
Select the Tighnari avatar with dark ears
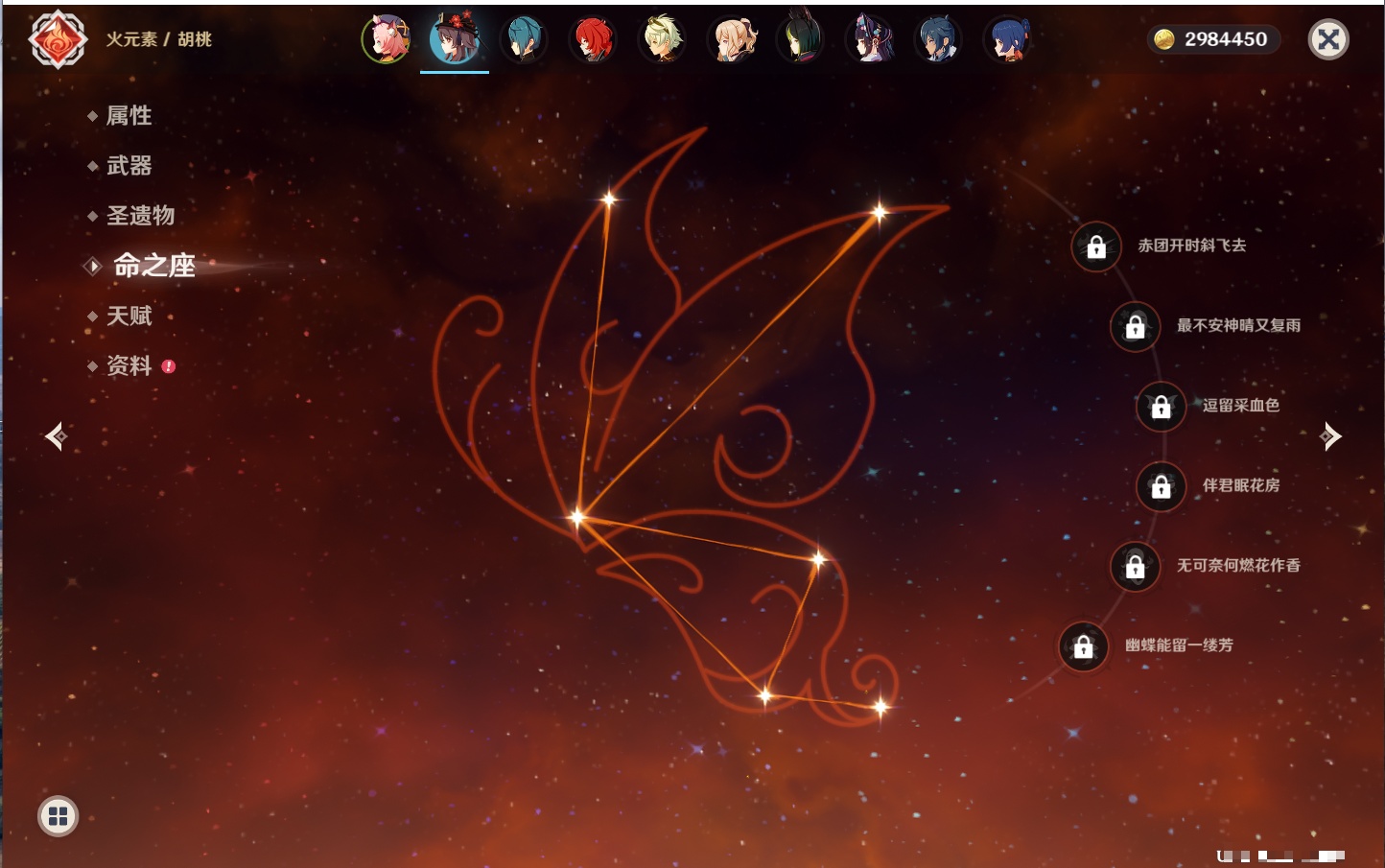801,40
